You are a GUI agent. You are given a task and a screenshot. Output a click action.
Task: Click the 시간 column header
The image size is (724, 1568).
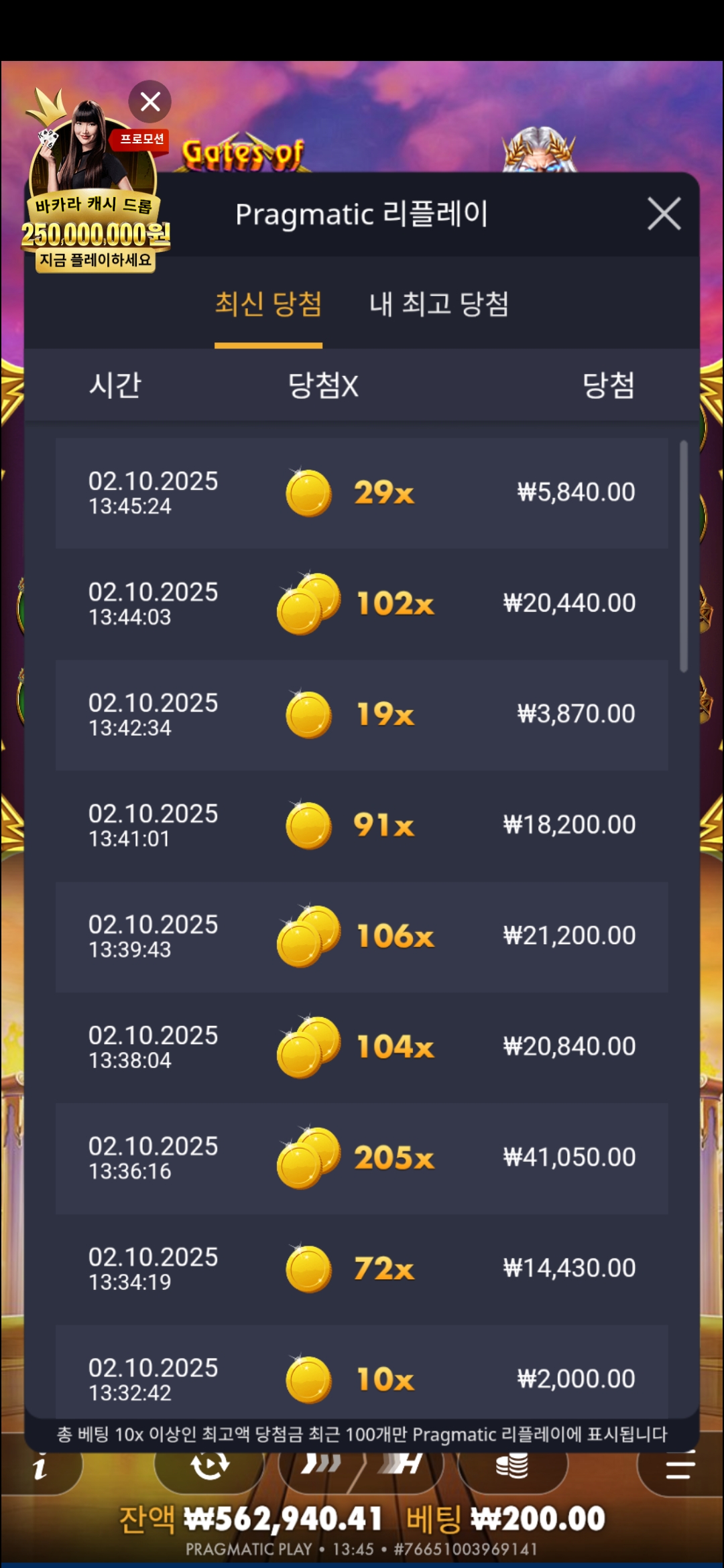tap(115, 385)
